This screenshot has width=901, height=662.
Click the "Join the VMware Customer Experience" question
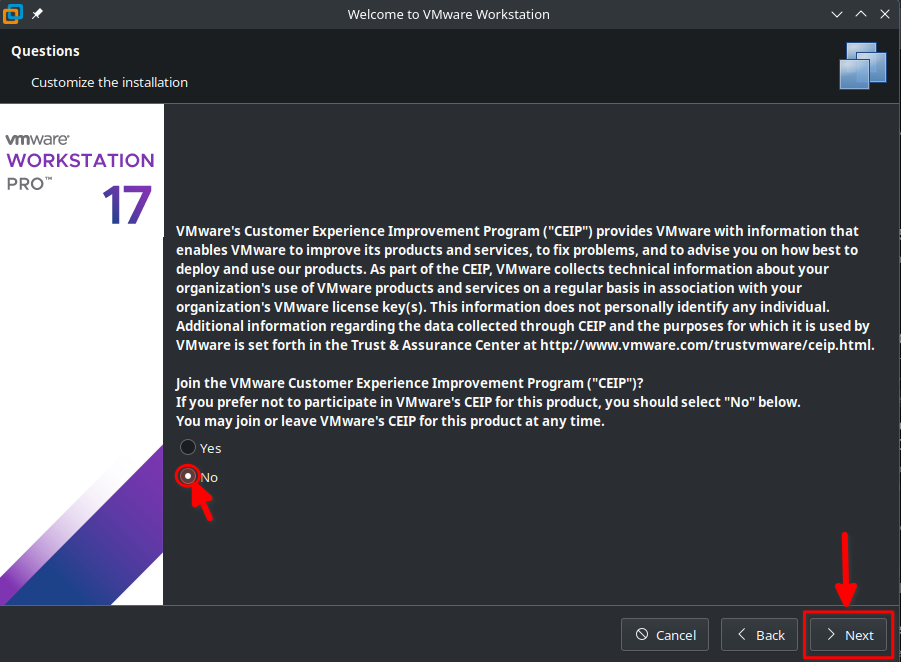pyautogui.click(x=409, y=383)
